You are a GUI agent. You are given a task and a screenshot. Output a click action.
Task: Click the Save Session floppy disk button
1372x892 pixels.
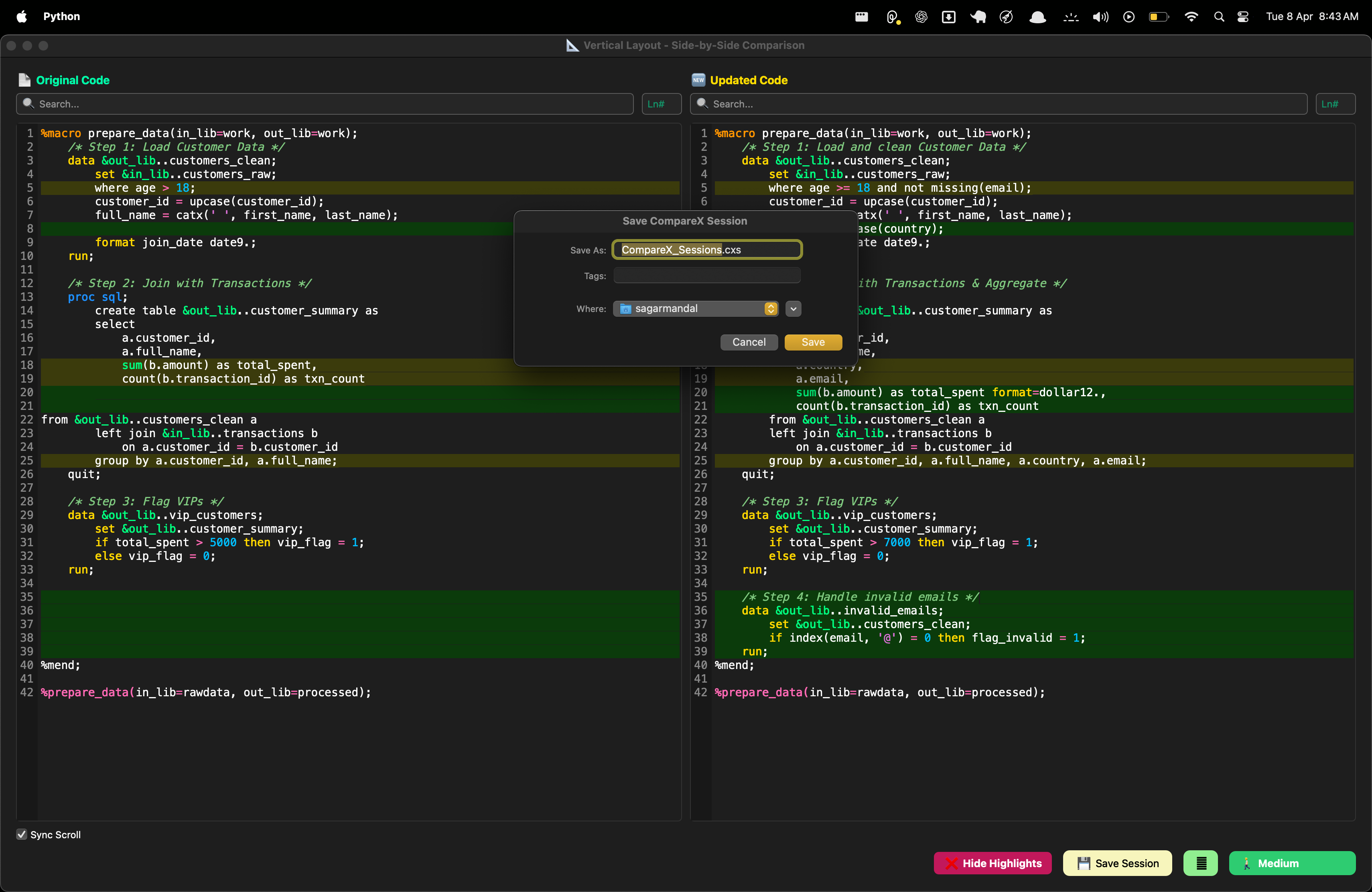[1116, 863]
